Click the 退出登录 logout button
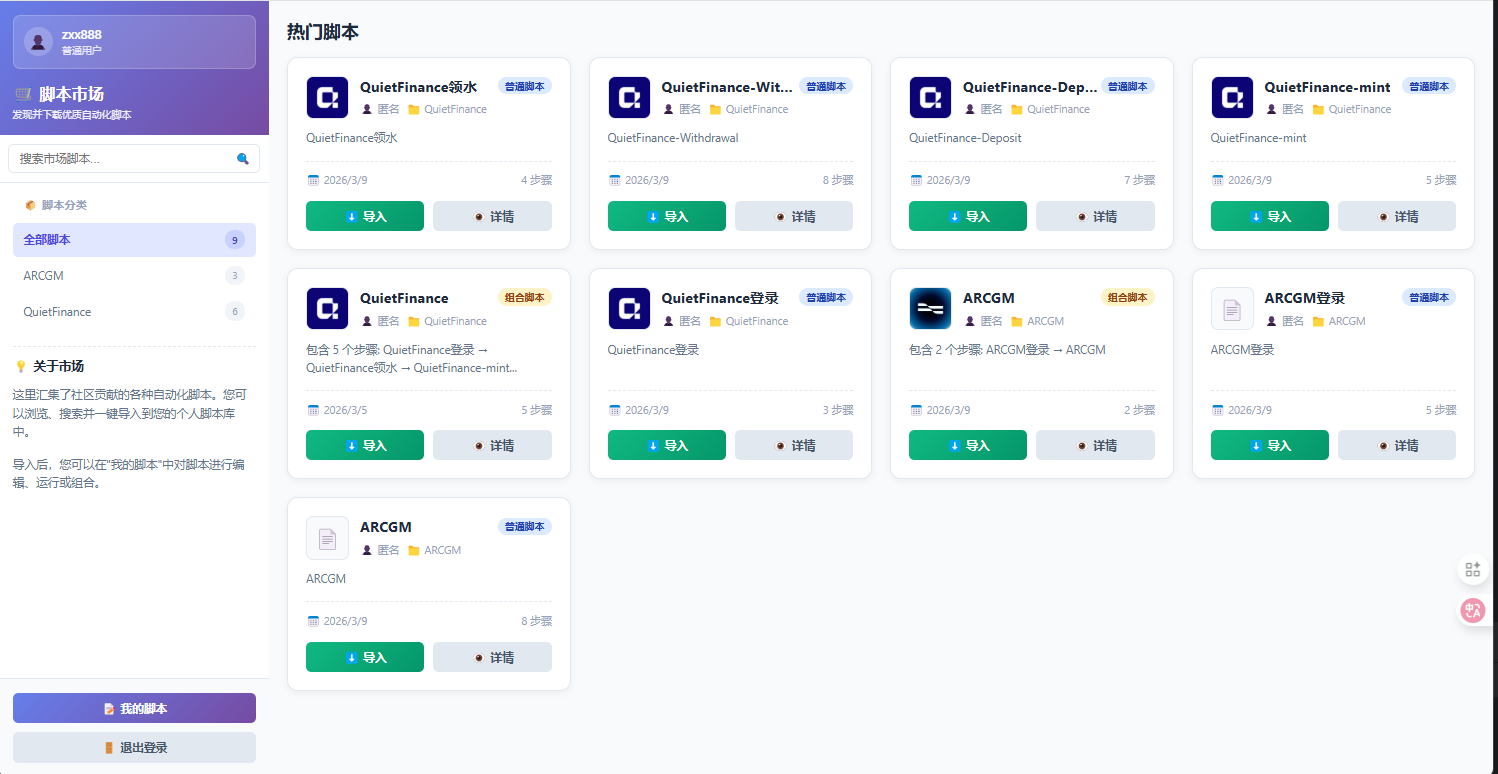 pos(134,747)
